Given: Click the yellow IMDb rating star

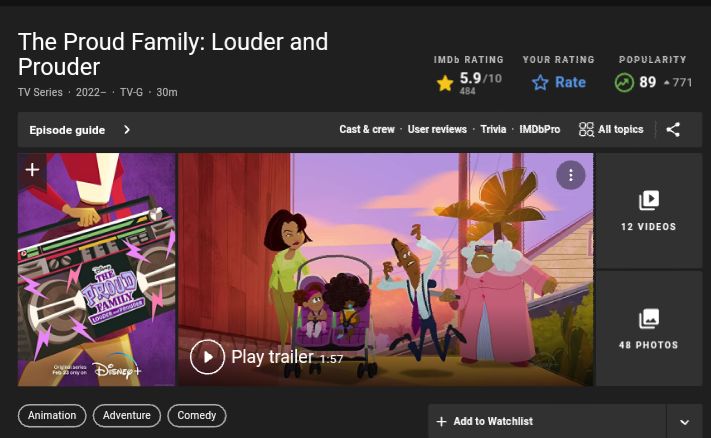Looking at the screenshot, I should 445,83.
